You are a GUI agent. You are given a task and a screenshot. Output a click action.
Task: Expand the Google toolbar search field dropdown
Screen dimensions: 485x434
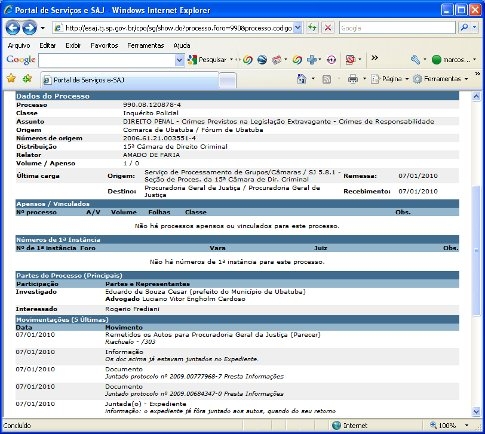[180, 60]
